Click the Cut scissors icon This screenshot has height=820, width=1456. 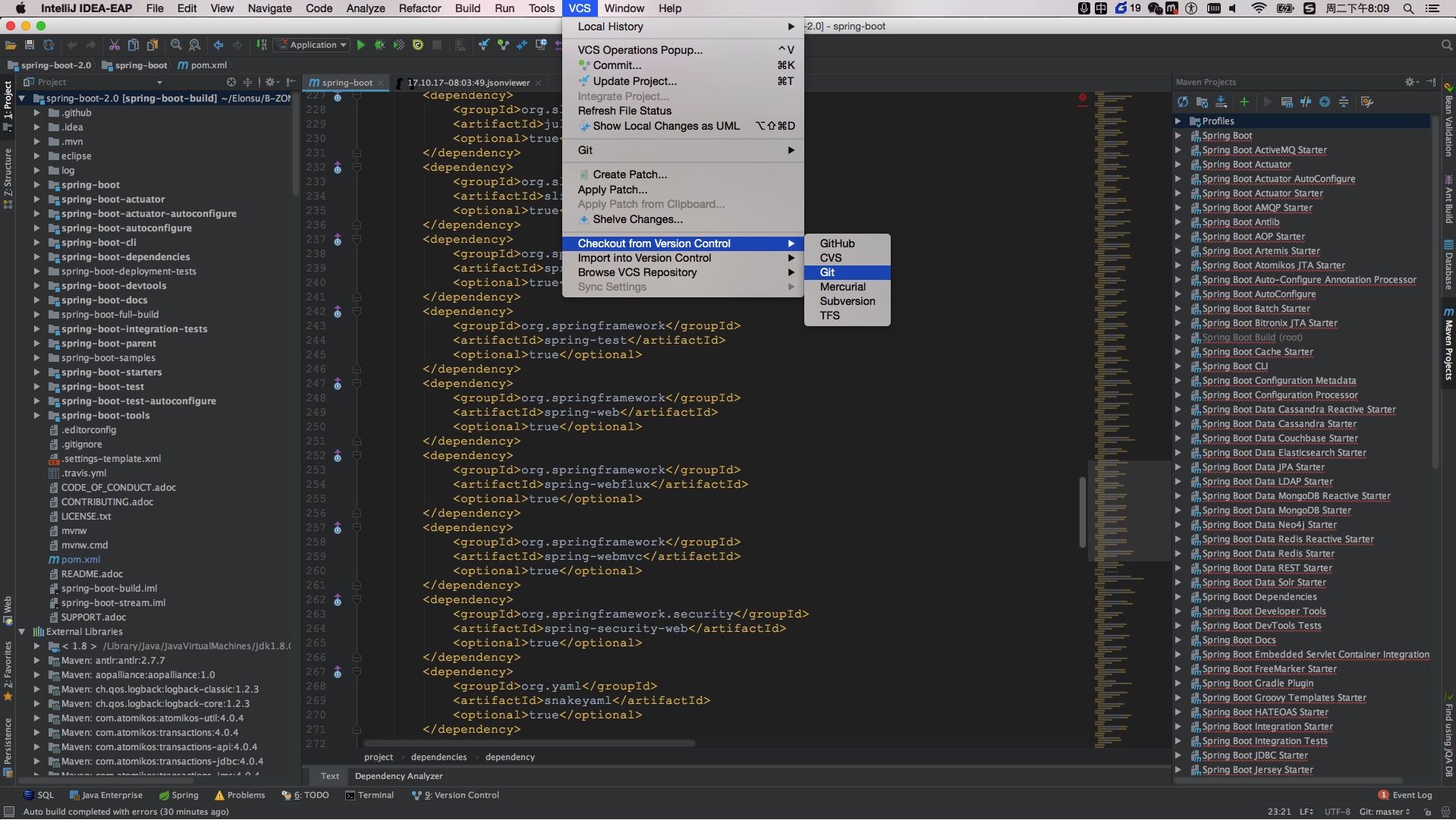[x=115, y=45]
